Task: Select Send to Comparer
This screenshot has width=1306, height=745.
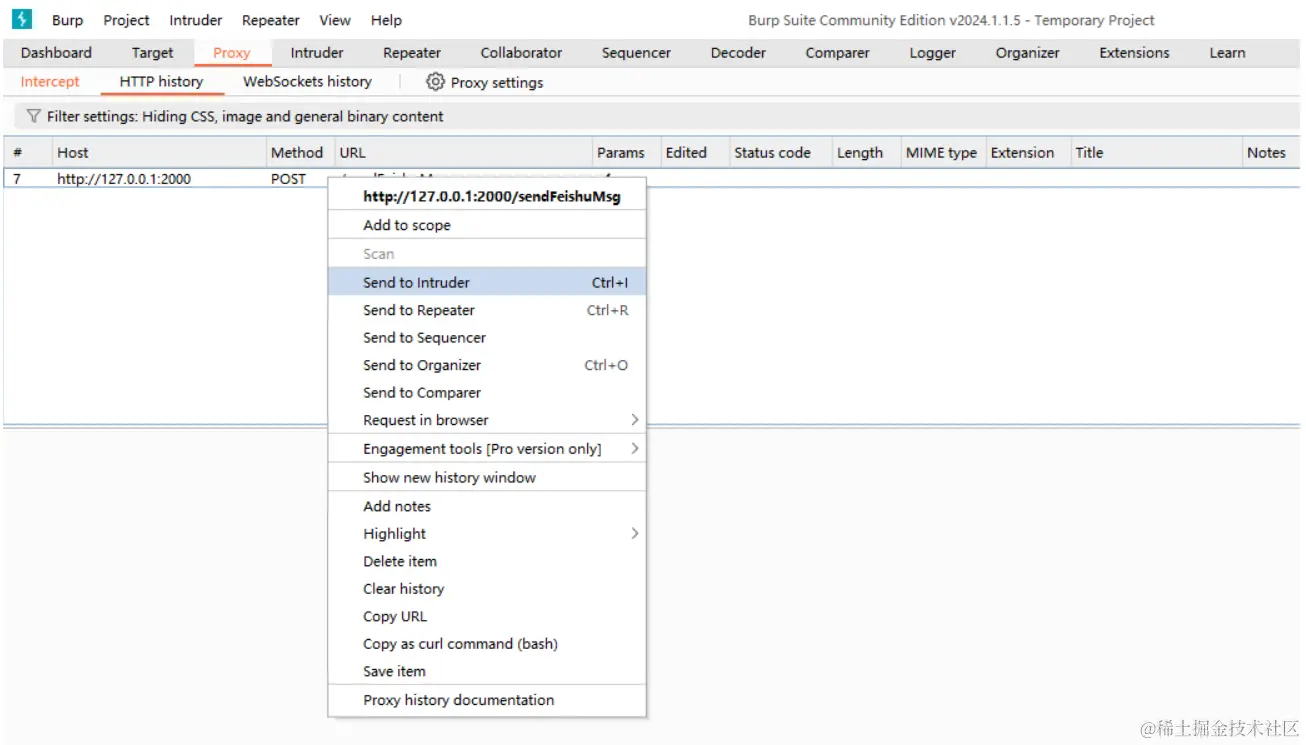Action: point(487,393)
